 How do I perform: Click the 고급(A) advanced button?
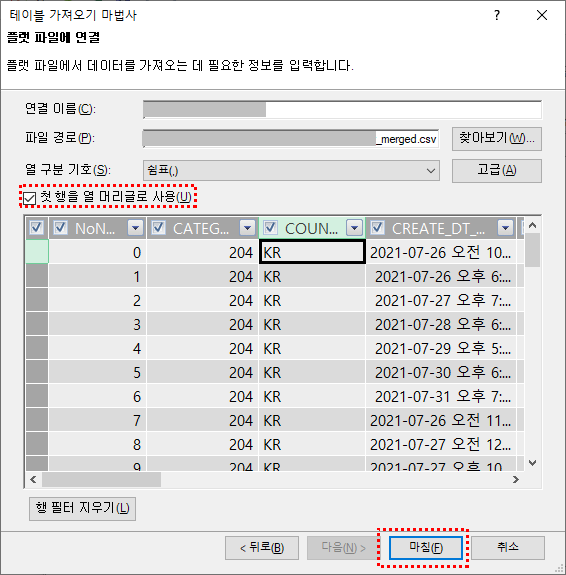497,171
